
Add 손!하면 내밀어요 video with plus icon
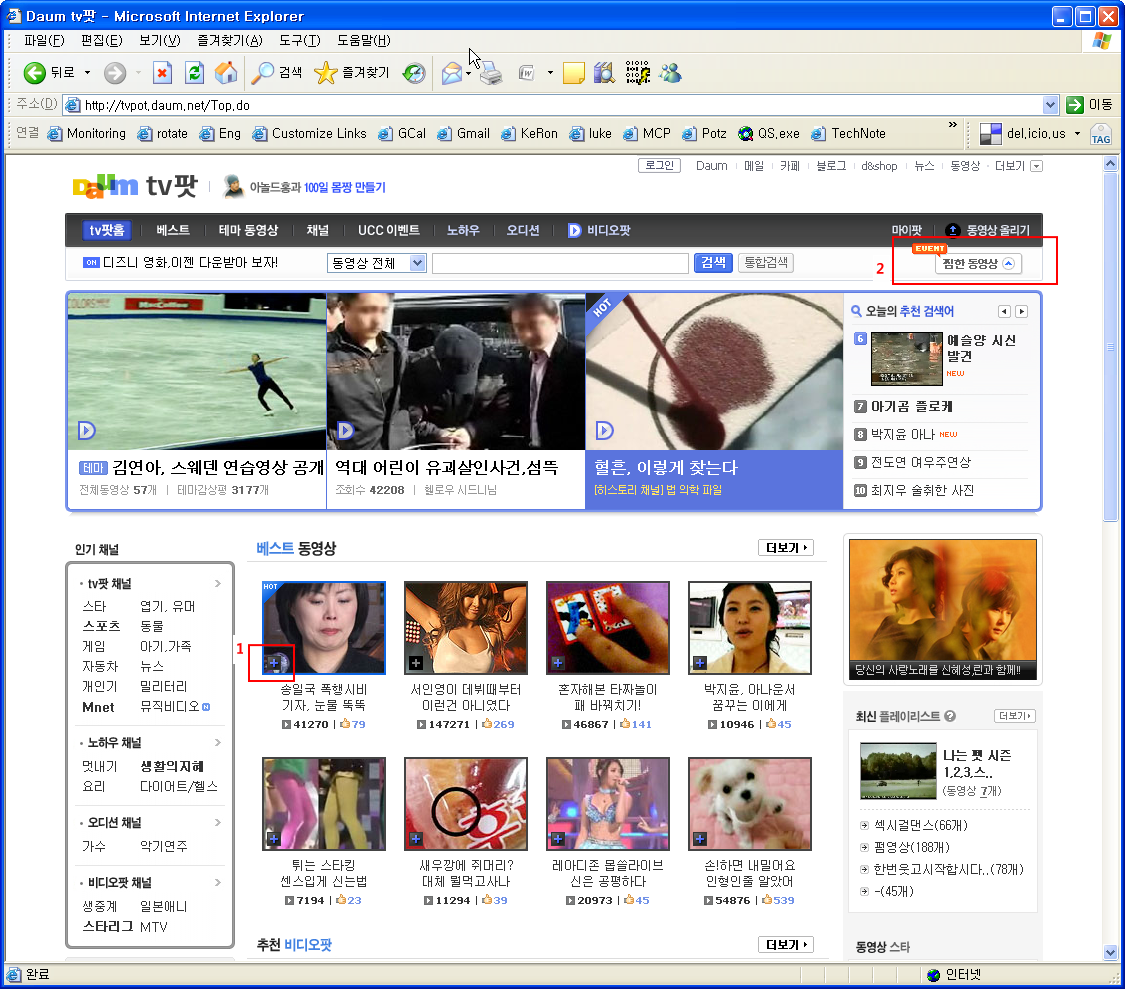coord(700,838)
